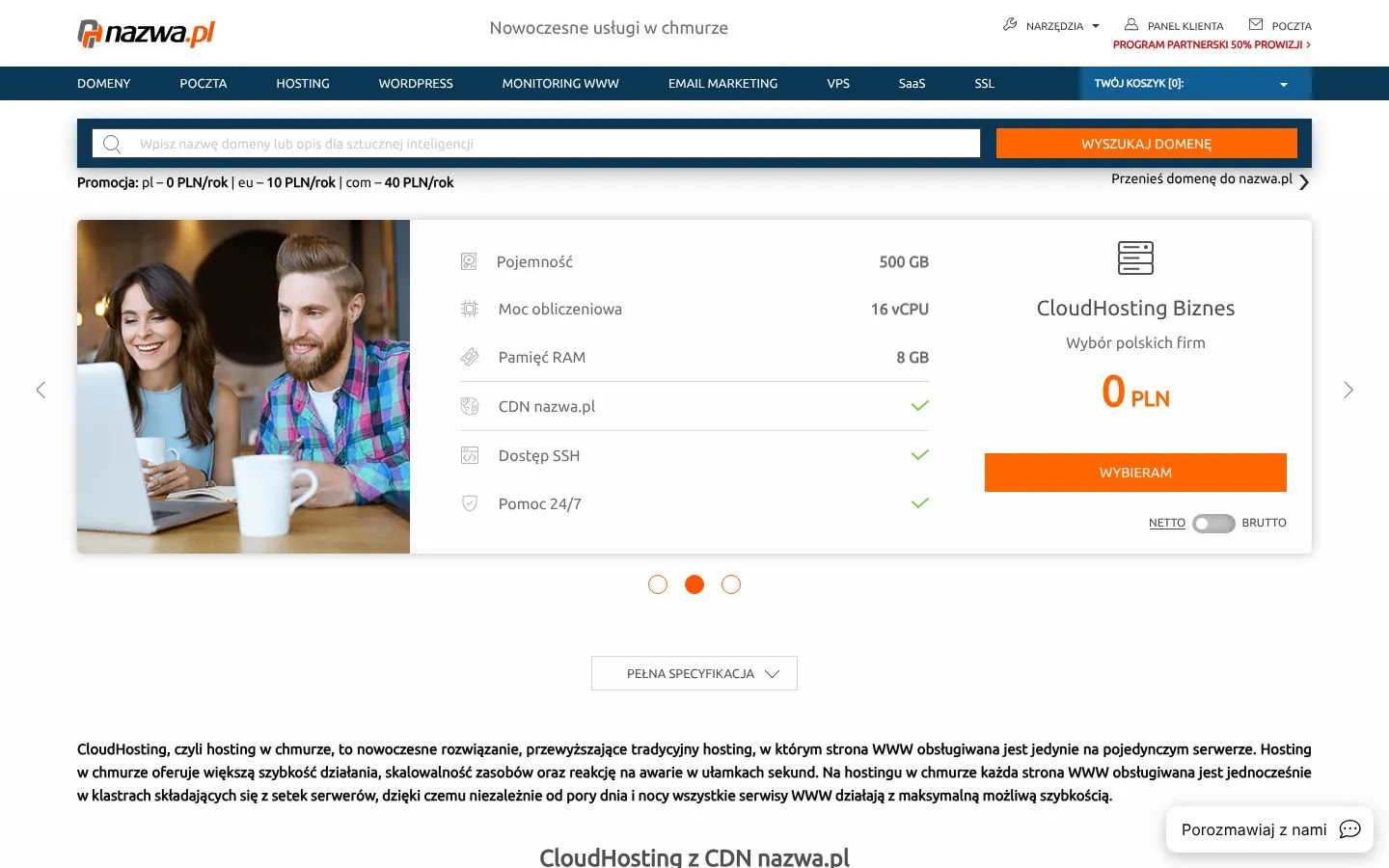
Task: Expand the Twój koszyk cart dropdown
Action: pos(1195,84)
